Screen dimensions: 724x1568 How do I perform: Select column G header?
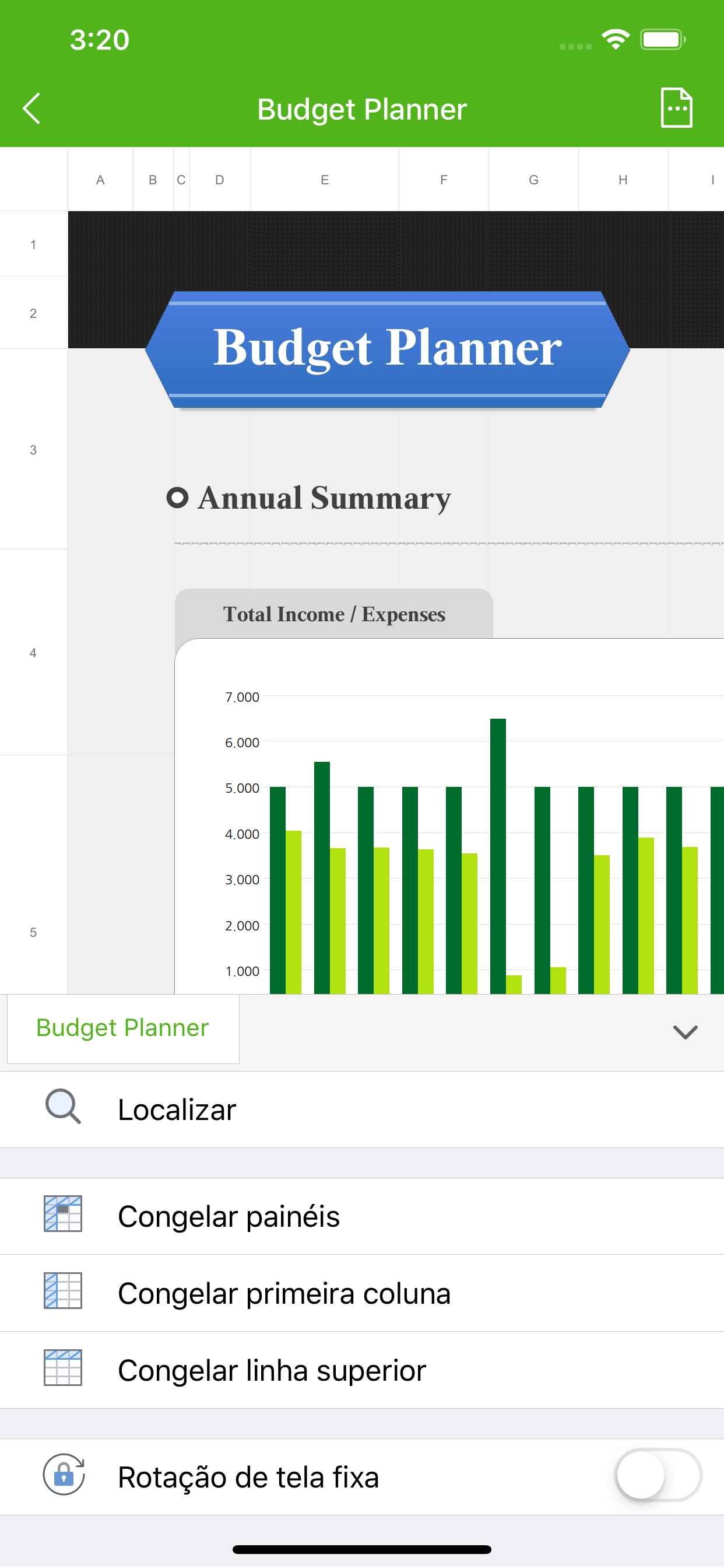pos(533,180)
